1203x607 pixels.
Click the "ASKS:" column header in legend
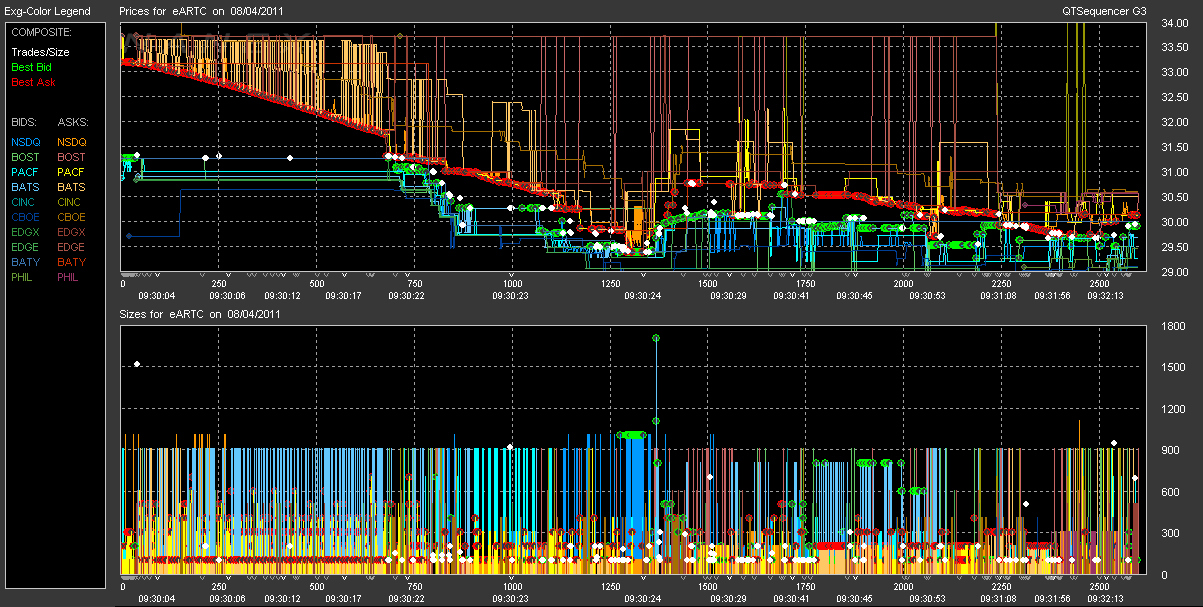point(72,122)
